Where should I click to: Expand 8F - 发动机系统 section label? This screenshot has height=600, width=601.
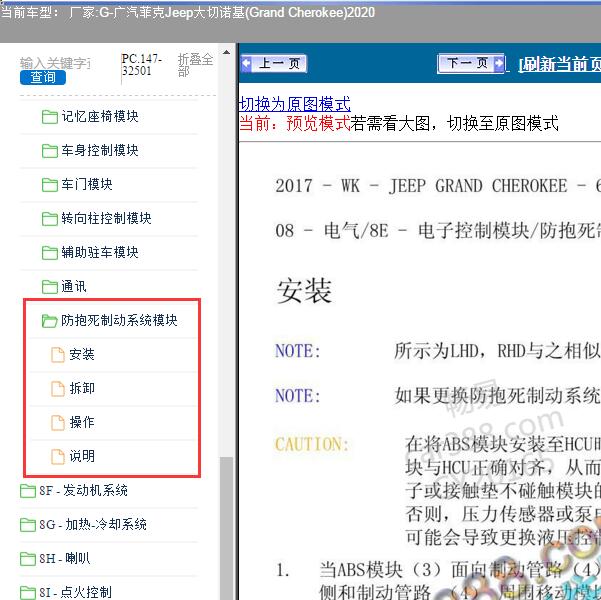coord(83,490)
